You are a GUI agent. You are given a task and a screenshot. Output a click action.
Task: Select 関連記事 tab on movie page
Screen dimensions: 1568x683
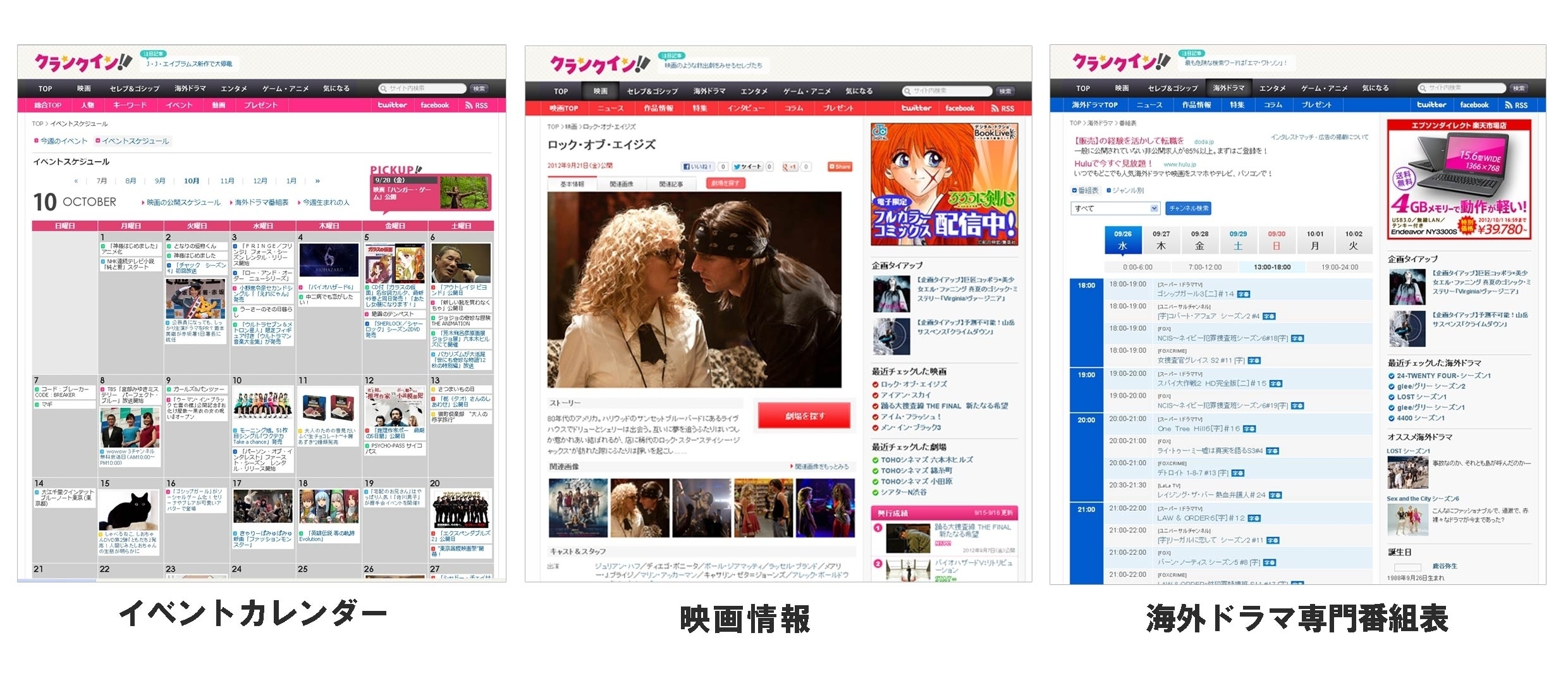671,184
